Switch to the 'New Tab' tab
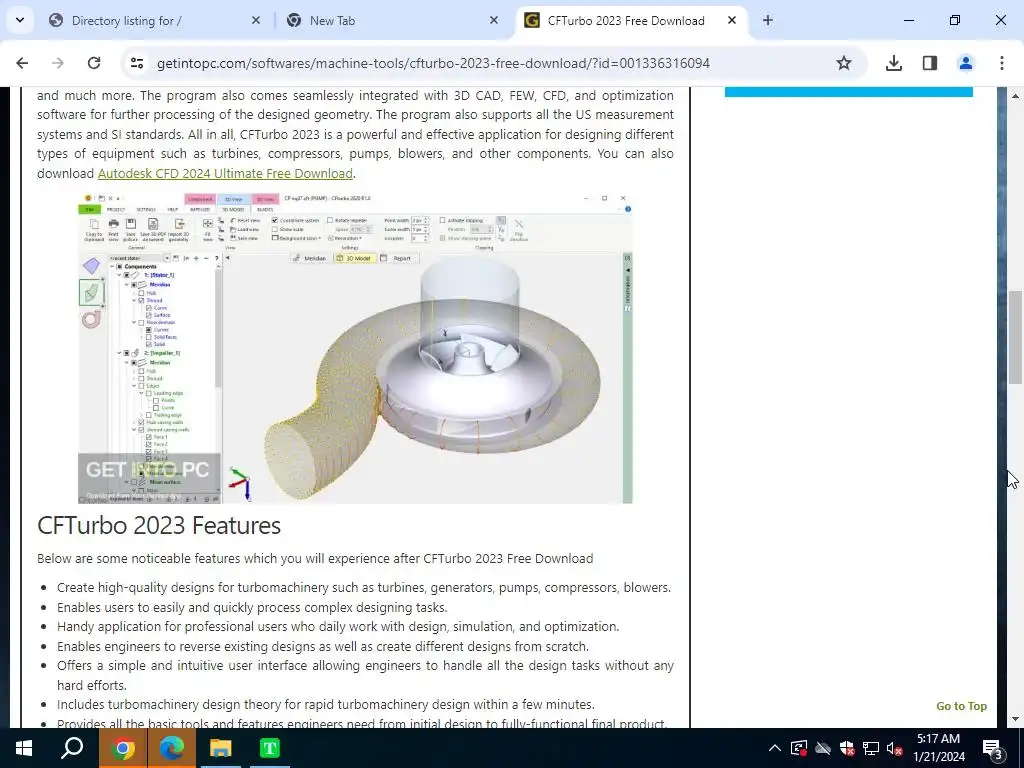 [394, 20]
